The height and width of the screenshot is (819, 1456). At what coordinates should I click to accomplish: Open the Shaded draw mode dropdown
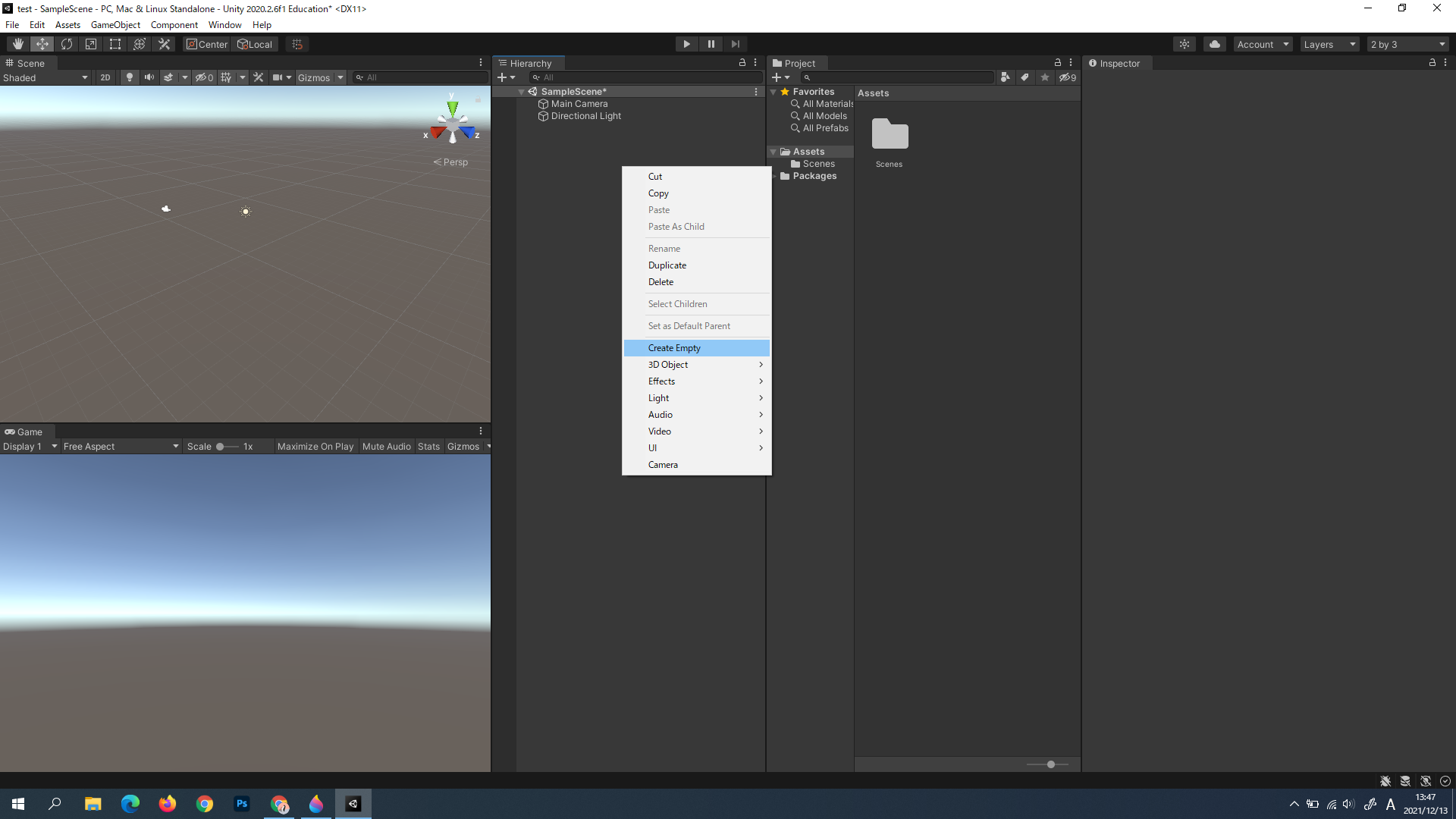pos(45,77)
